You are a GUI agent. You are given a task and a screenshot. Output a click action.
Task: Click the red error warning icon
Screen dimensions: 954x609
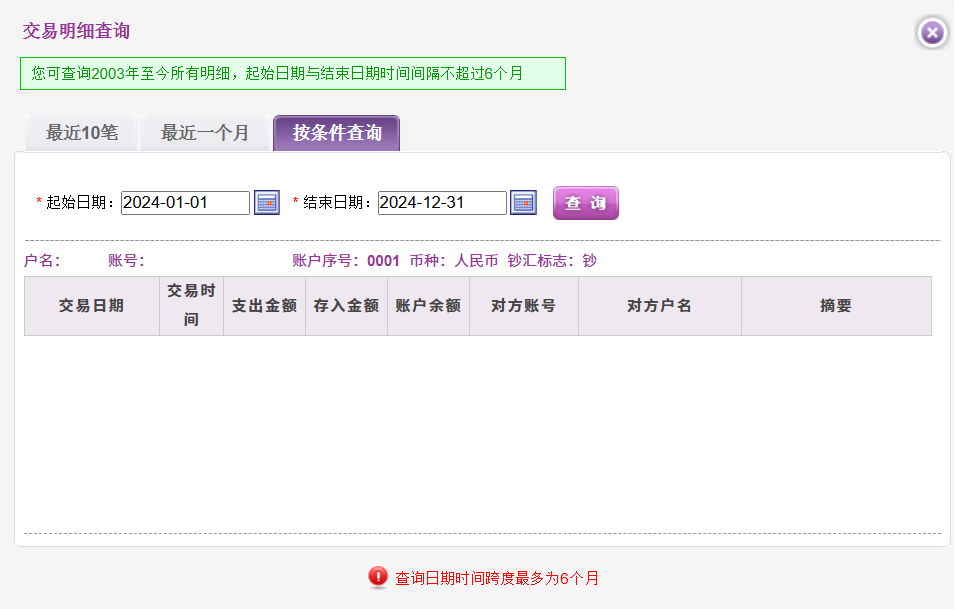click(x=378, y=577)
